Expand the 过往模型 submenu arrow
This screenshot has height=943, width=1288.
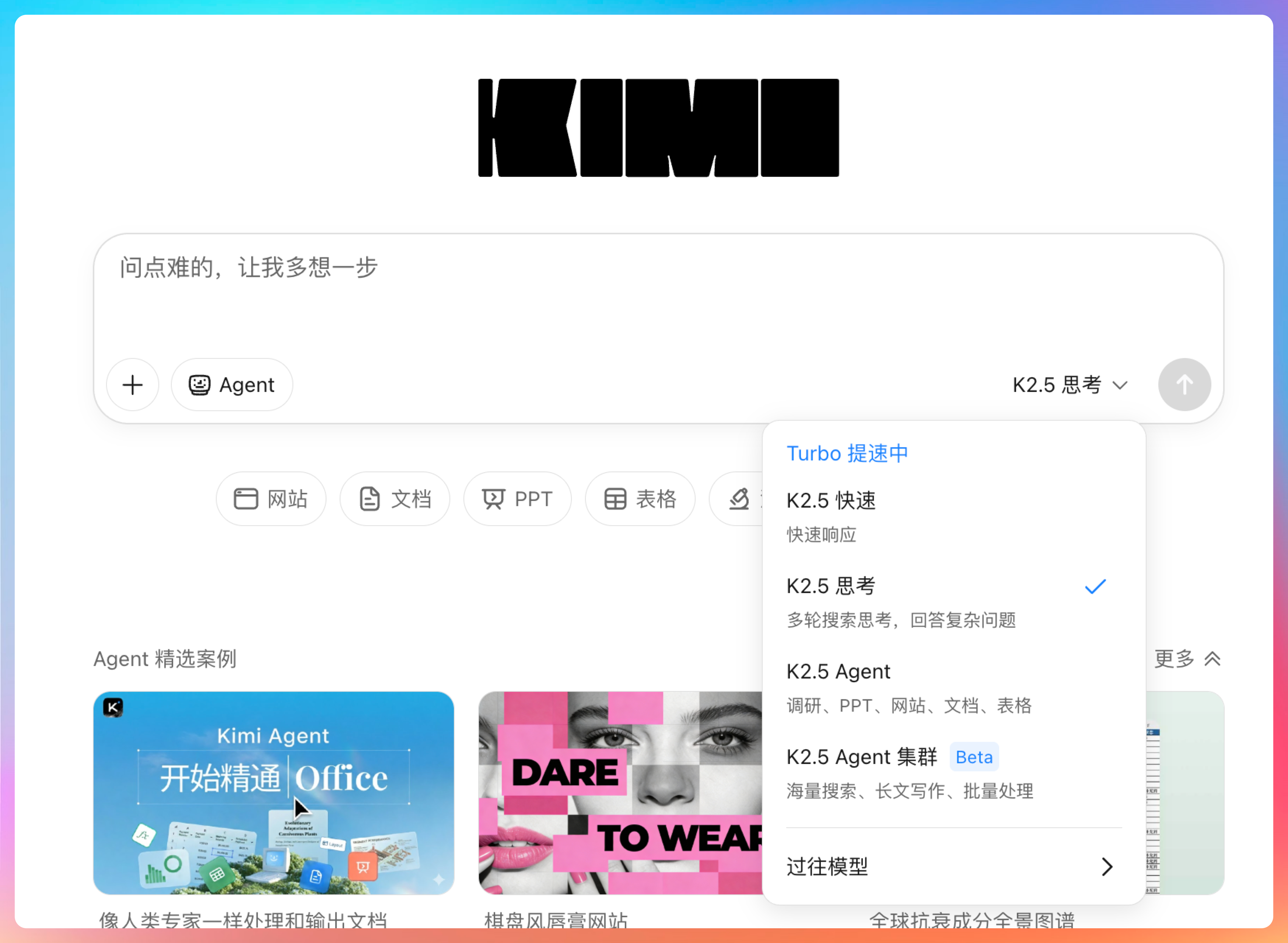[1106, 866]
